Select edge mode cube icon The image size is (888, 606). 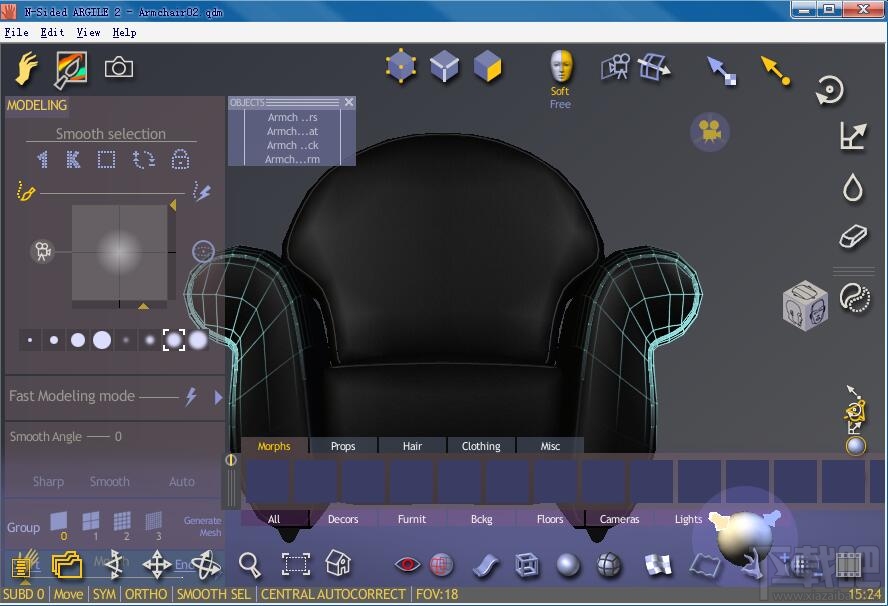tap(444, 66)
